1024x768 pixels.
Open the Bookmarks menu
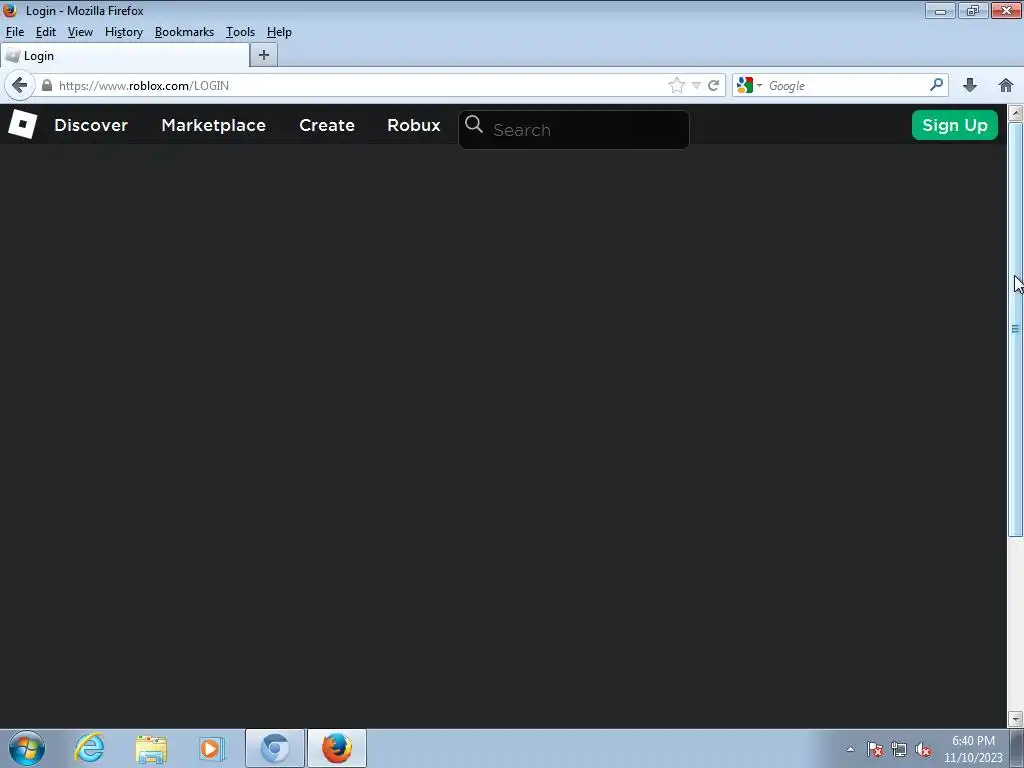(184, 32)
